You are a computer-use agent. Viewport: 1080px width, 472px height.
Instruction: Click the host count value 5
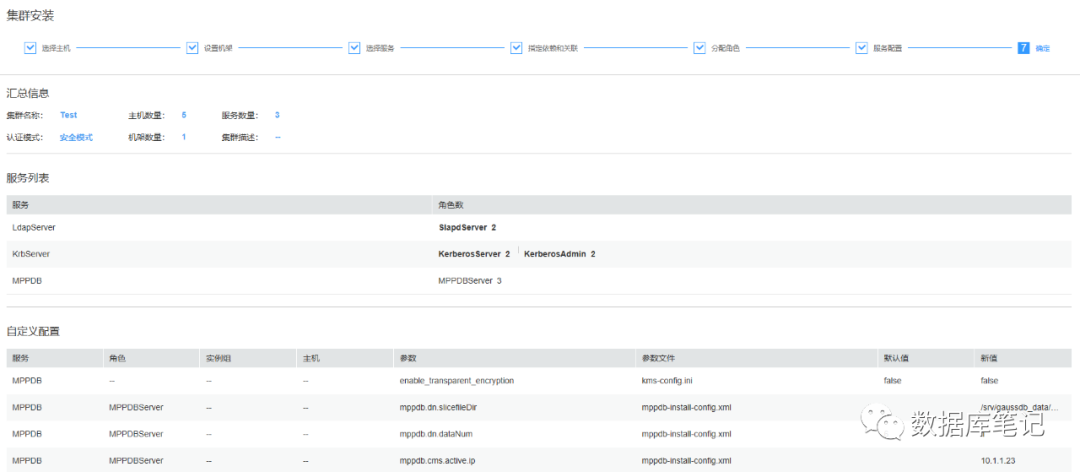pos(184,115)
